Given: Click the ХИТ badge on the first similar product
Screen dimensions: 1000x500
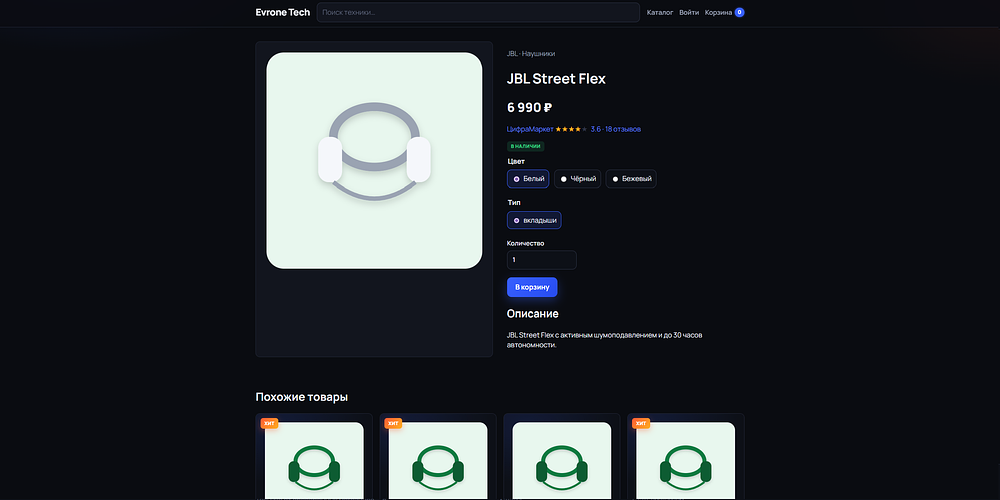Looking at the screenshot, I should (x=269, y=423).
